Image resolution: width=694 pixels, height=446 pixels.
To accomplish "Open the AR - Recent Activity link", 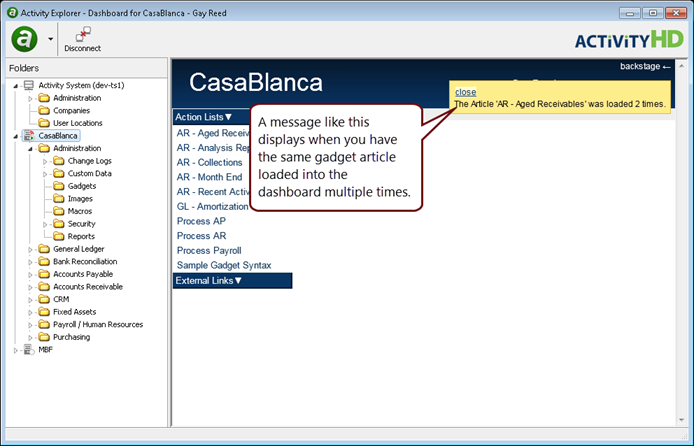I will (213, 192).
